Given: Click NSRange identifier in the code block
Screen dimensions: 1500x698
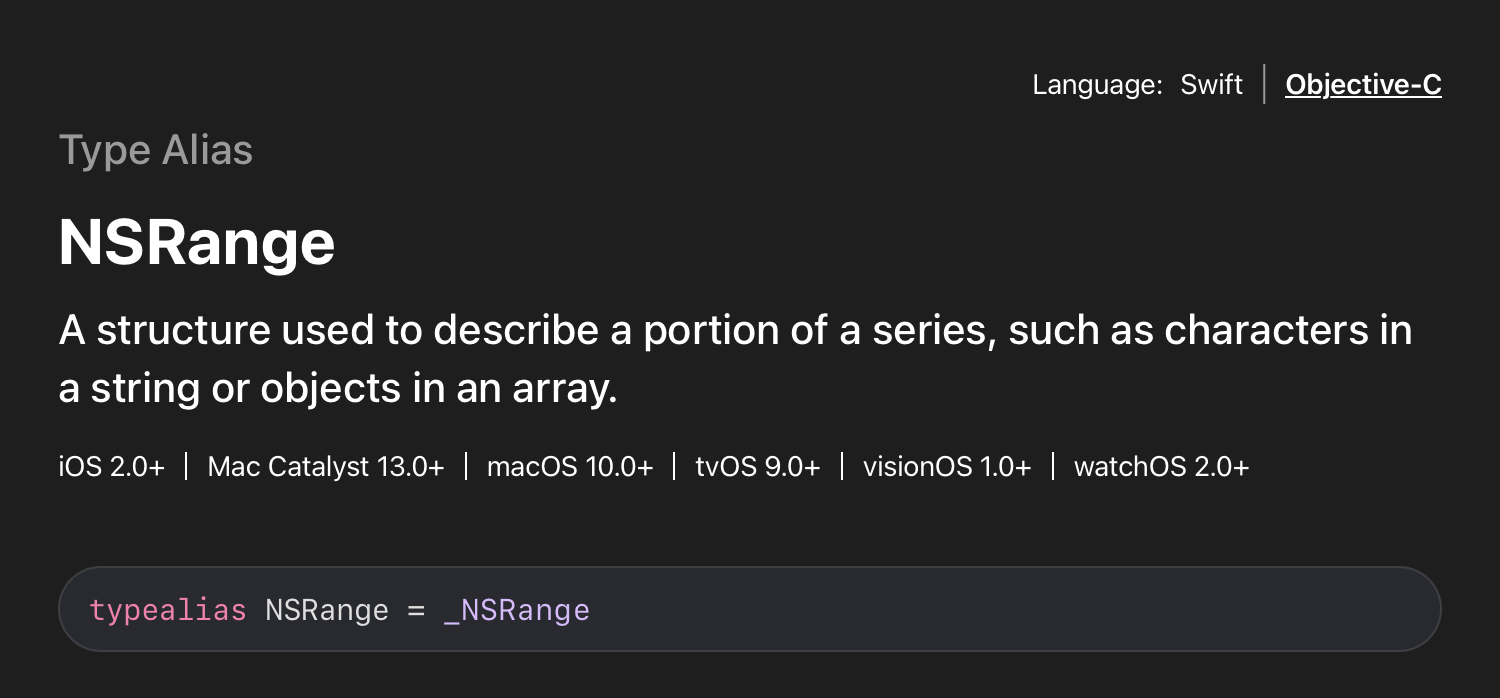Looking at the screenshot, I should (x=326, y=610).
